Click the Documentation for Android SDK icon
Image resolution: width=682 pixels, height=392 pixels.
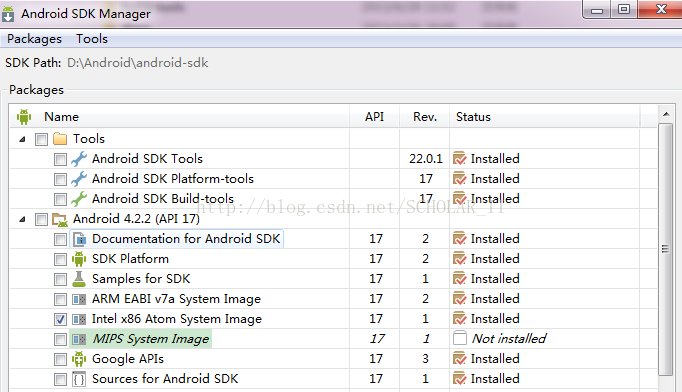[79, 239]
